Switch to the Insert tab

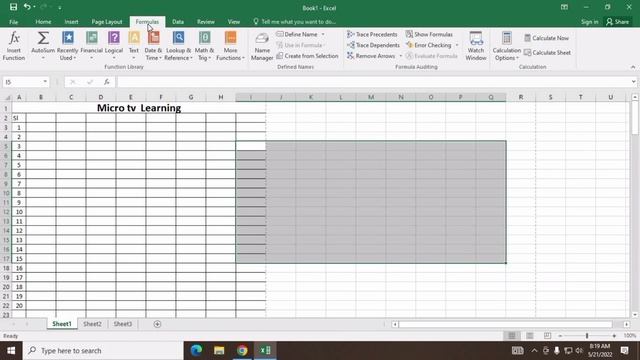click(x=71, y=22)
